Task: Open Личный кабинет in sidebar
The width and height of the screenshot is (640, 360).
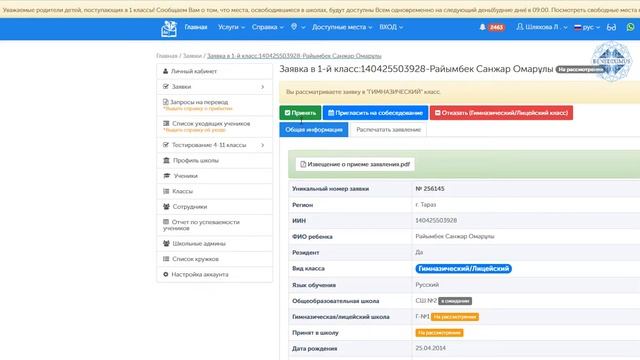Action: (x=215, y=71)
